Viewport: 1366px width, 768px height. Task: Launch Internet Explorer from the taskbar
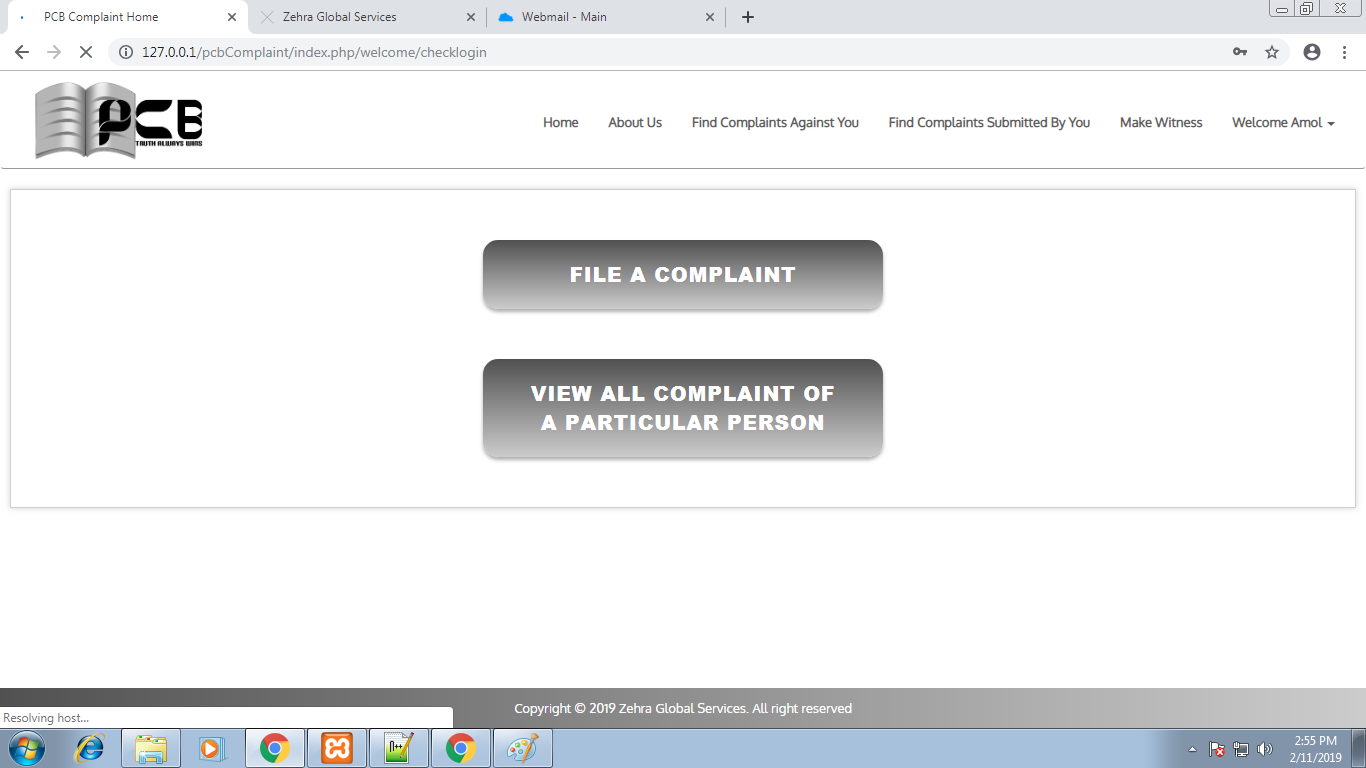(x=90, y=748)
